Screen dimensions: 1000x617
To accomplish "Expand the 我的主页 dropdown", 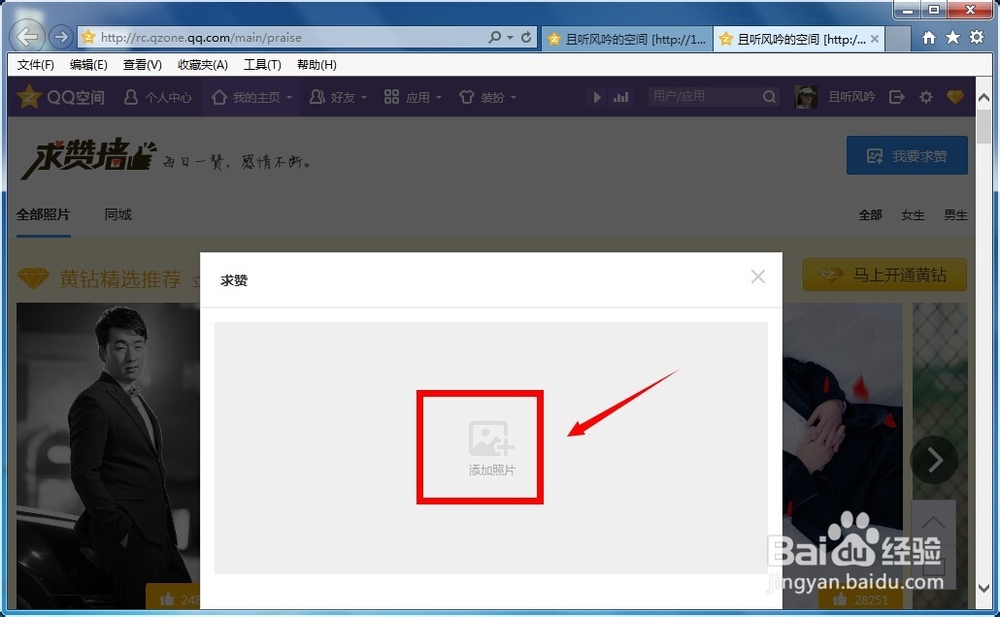I will pyautogui.click(x=252, y=97).
